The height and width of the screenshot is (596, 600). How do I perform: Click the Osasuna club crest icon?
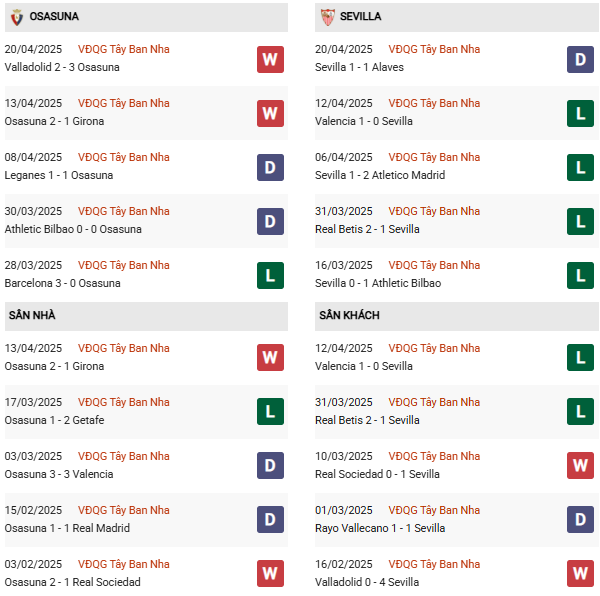click(x=16, y=17)
